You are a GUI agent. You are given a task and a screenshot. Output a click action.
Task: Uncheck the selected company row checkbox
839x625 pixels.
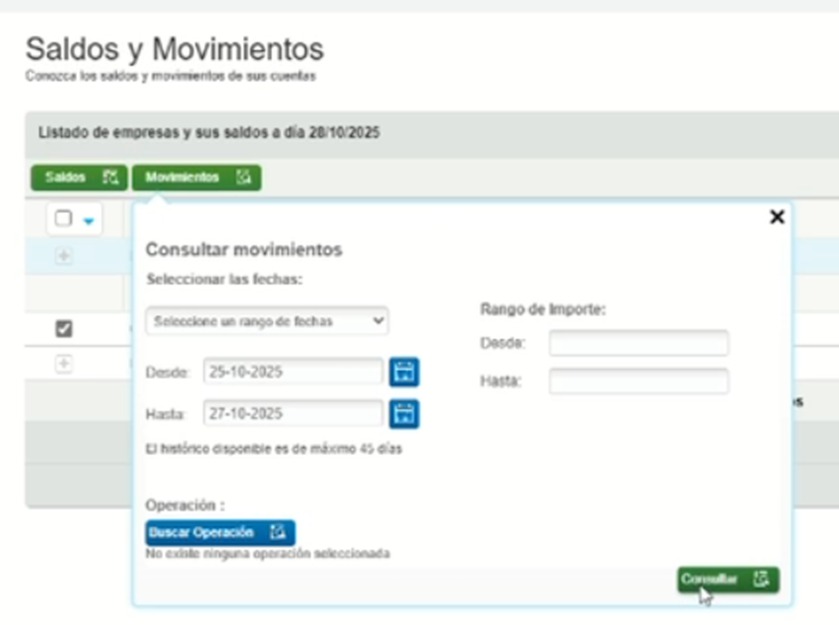pyautogui.click(x=63, y=328)
